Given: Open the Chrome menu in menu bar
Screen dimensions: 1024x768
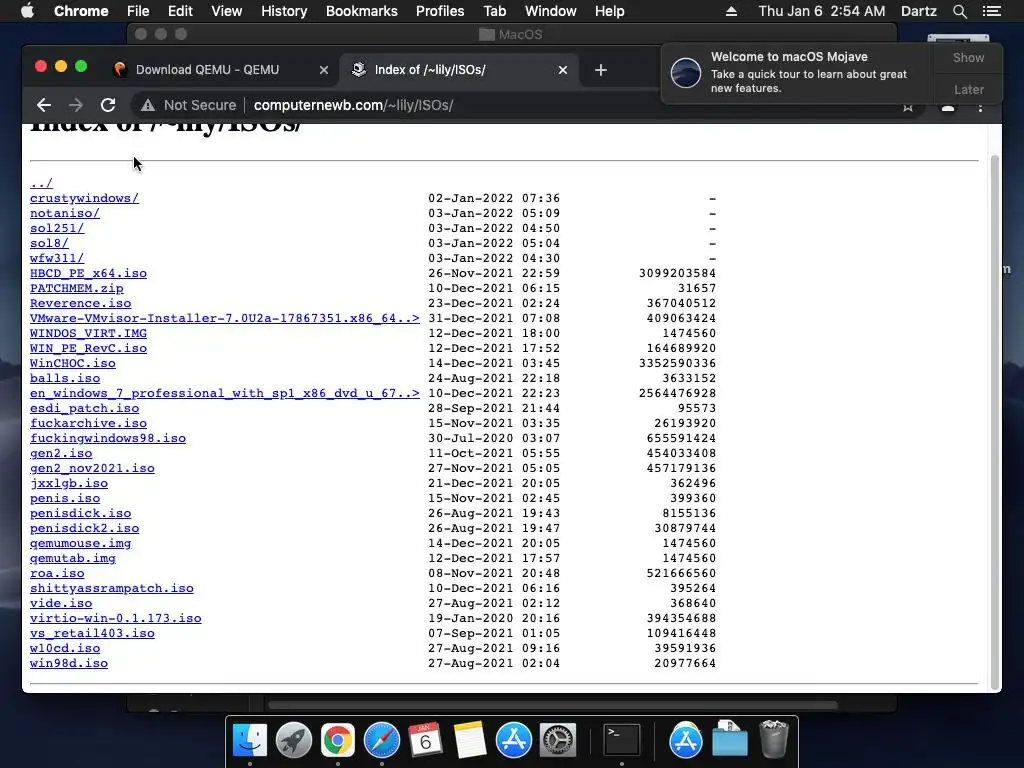Looking at the screenshot, I should (81, 11).
